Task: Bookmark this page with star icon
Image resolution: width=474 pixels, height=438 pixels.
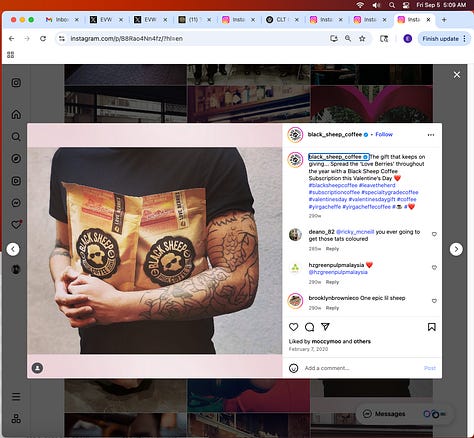Action: pyautogui.click(x=362, y=39)
